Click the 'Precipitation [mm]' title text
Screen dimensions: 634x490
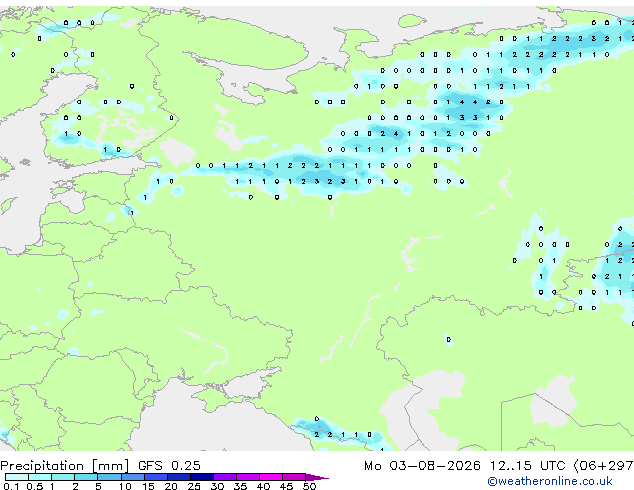click(x=65, y=466)
